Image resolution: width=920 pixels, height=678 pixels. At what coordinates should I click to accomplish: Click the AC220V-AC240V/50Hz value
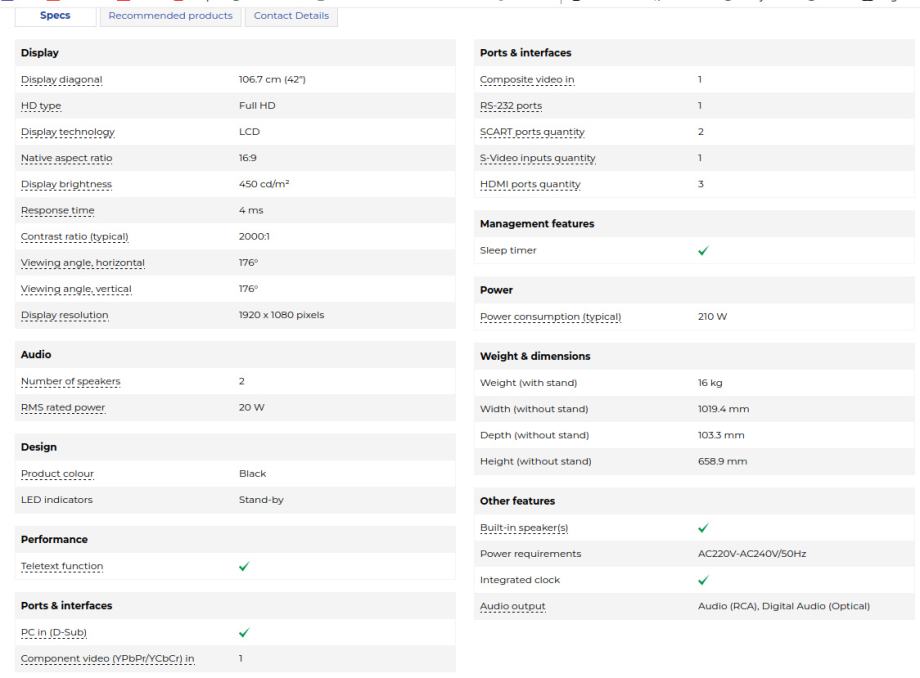[x=752, y=554]
